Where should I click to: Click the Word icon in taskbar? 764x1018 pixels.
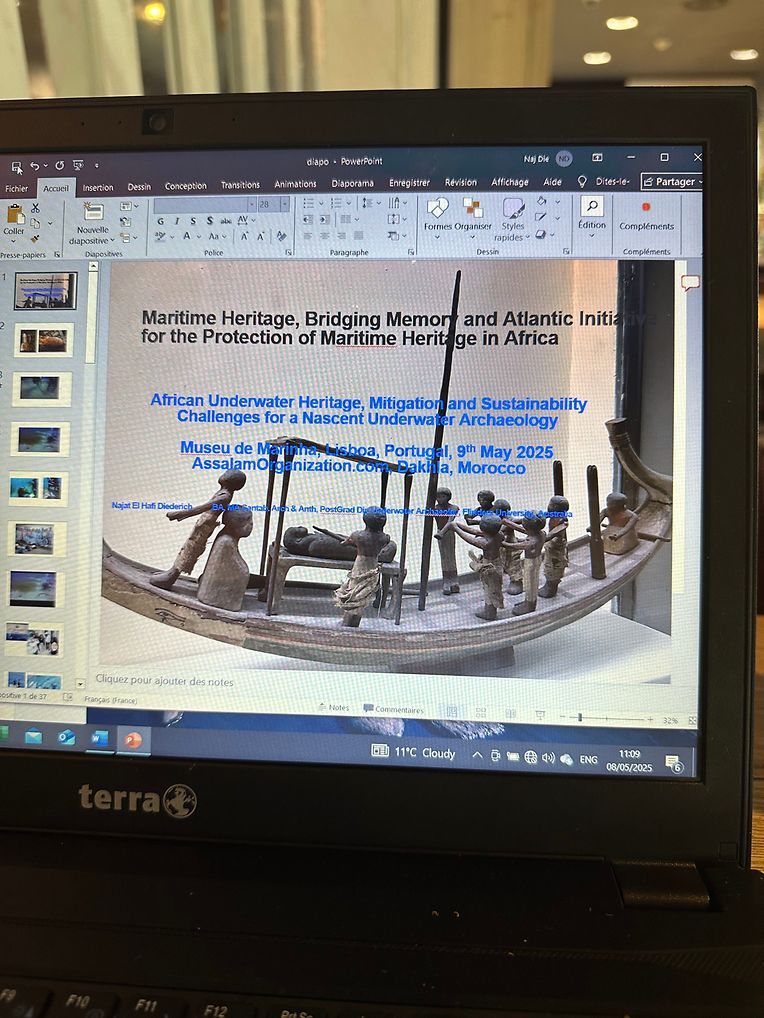tap(100, 739)
